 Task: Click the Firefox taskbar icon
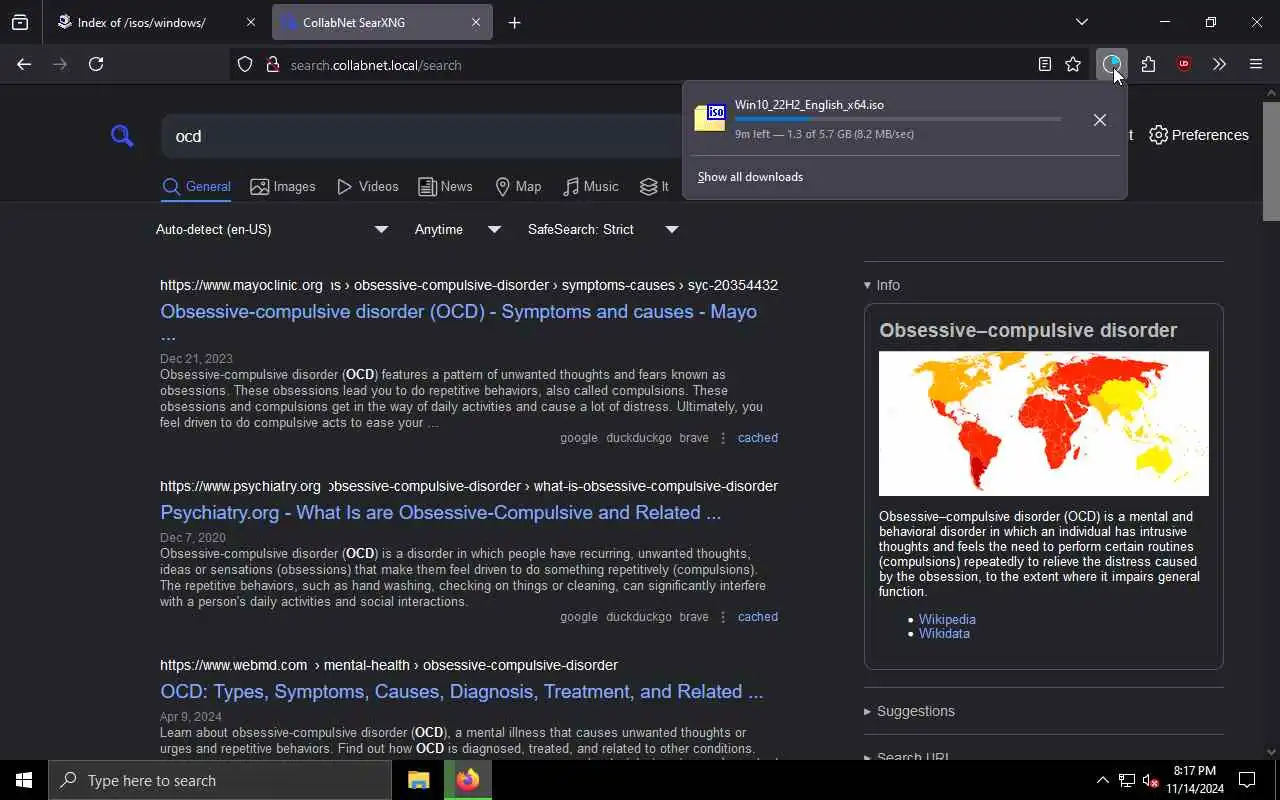pyautogui.click(x=467, y=780)
